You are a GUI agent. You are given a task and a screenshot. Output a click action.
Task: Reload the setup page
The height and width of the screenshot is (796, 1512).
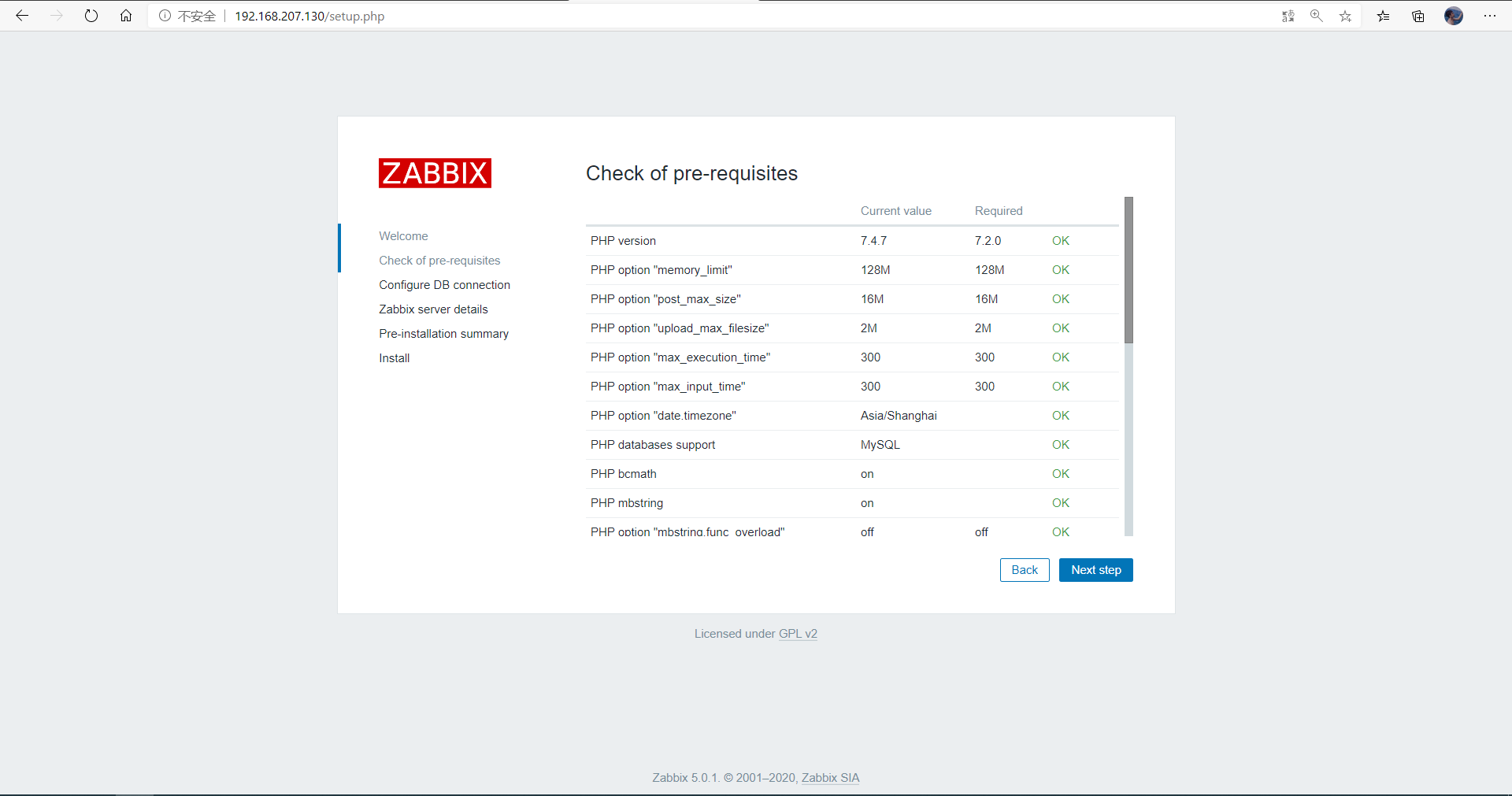[x=91, y=16]
